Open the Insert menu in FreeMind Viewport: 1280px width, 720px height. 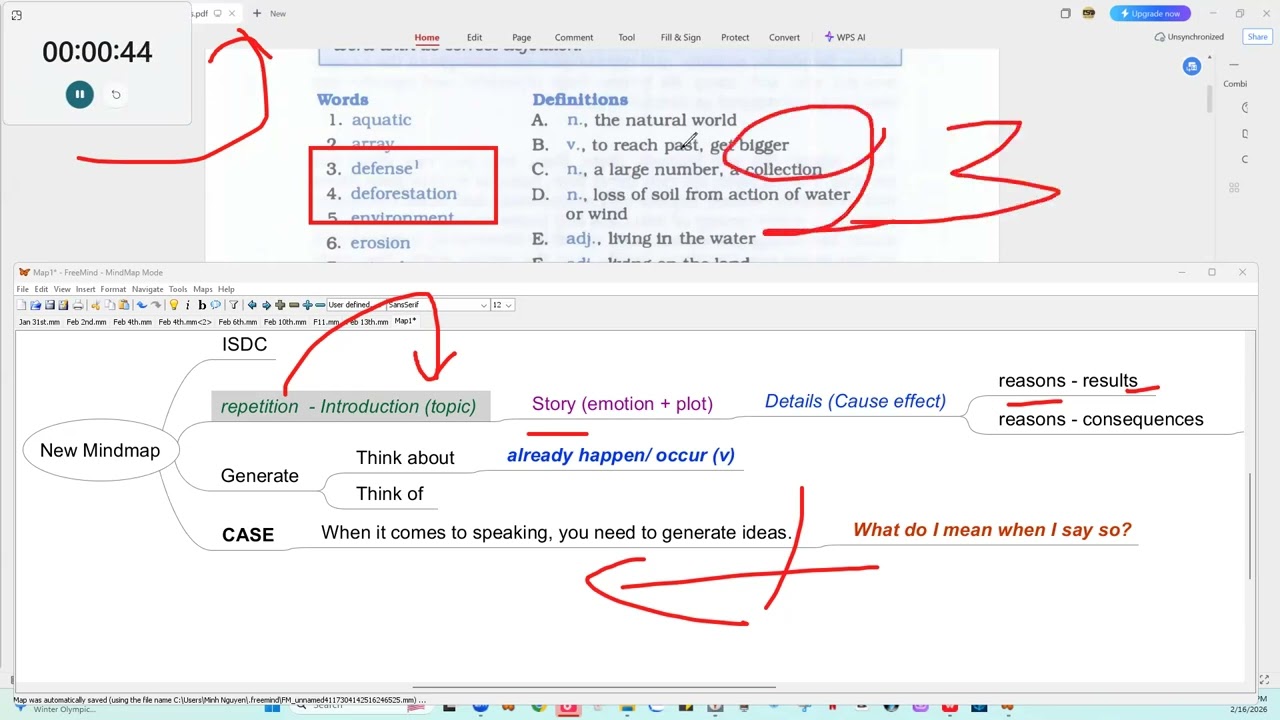pyautogui.click(x=85, y=289)
